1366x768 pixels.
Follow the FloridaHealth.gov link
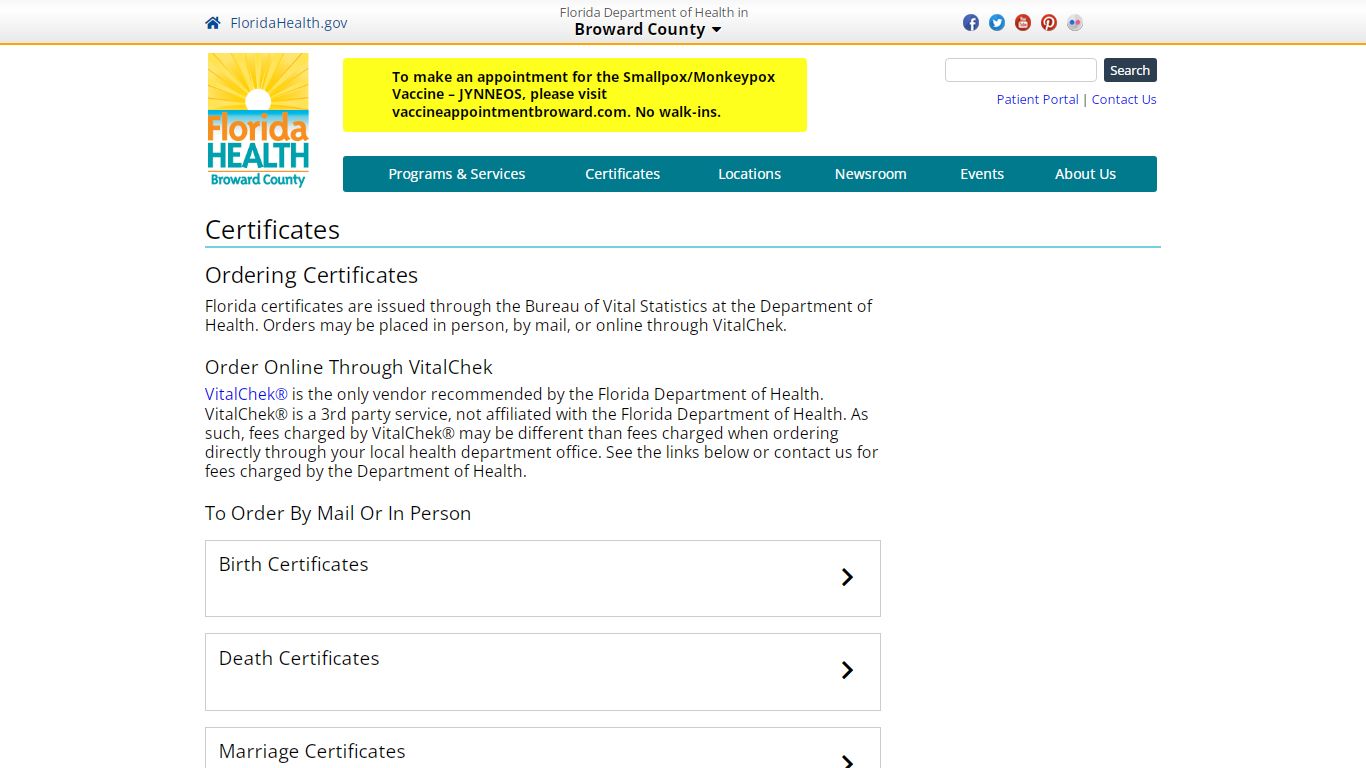(289, 23)
